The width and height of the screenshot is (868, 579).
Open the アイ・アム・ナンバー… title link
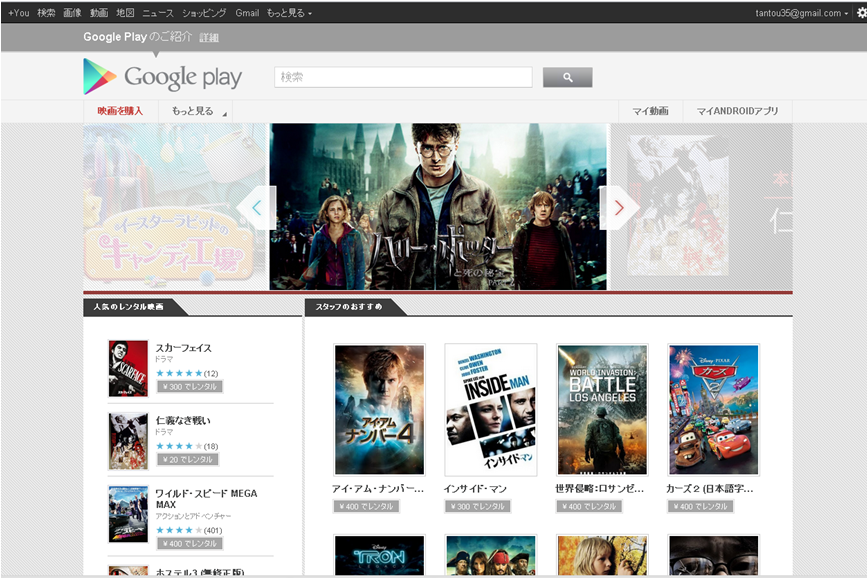pyautogui.click(x=378, y=489)
